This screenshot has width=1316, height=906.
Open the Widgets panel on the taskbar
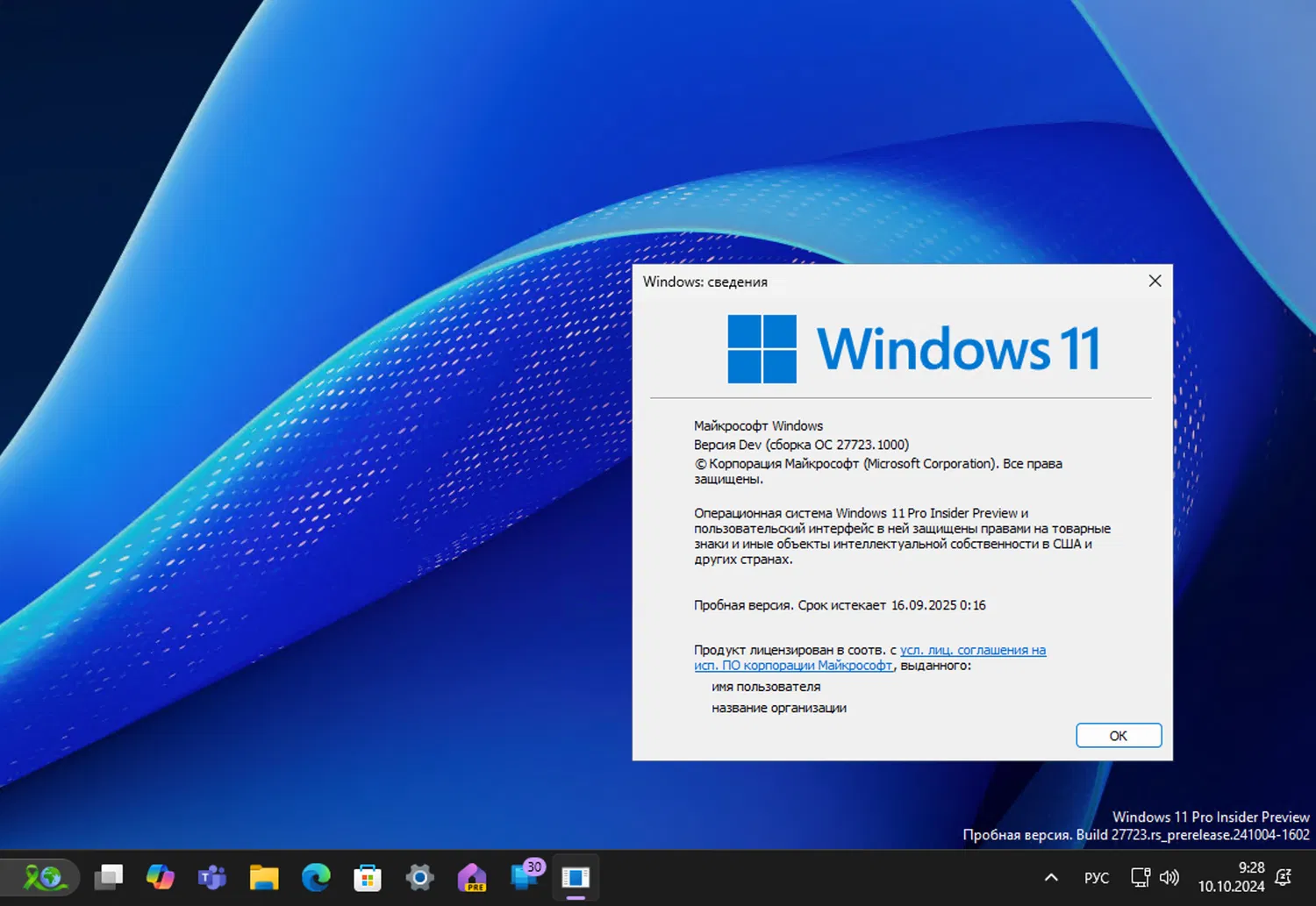[x=42, y=877]
